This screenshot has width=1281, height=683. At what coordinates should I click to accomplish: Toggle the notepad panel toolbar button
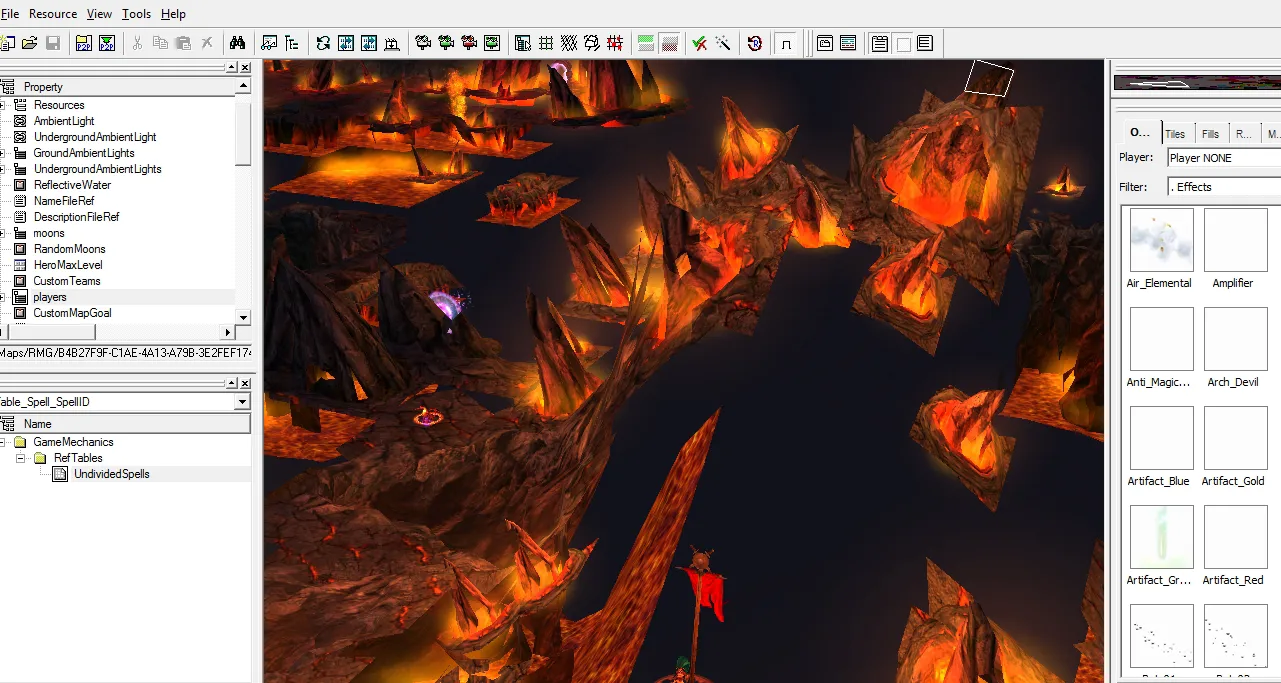point(880,43)
